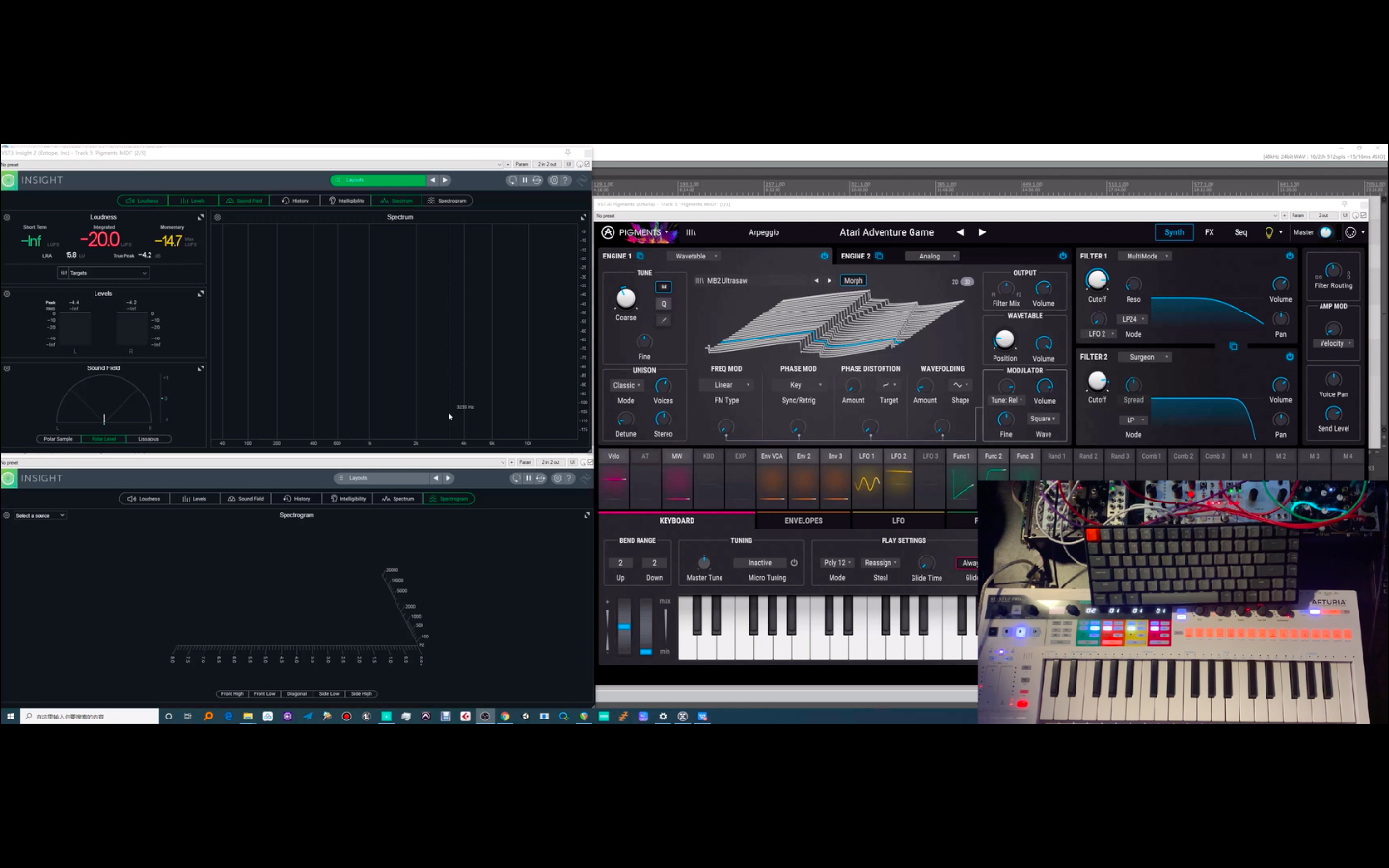Click copy filter icon between Filter 1 and 2
Viewport: 1389px width, 868px height.
click(1233, 346)
